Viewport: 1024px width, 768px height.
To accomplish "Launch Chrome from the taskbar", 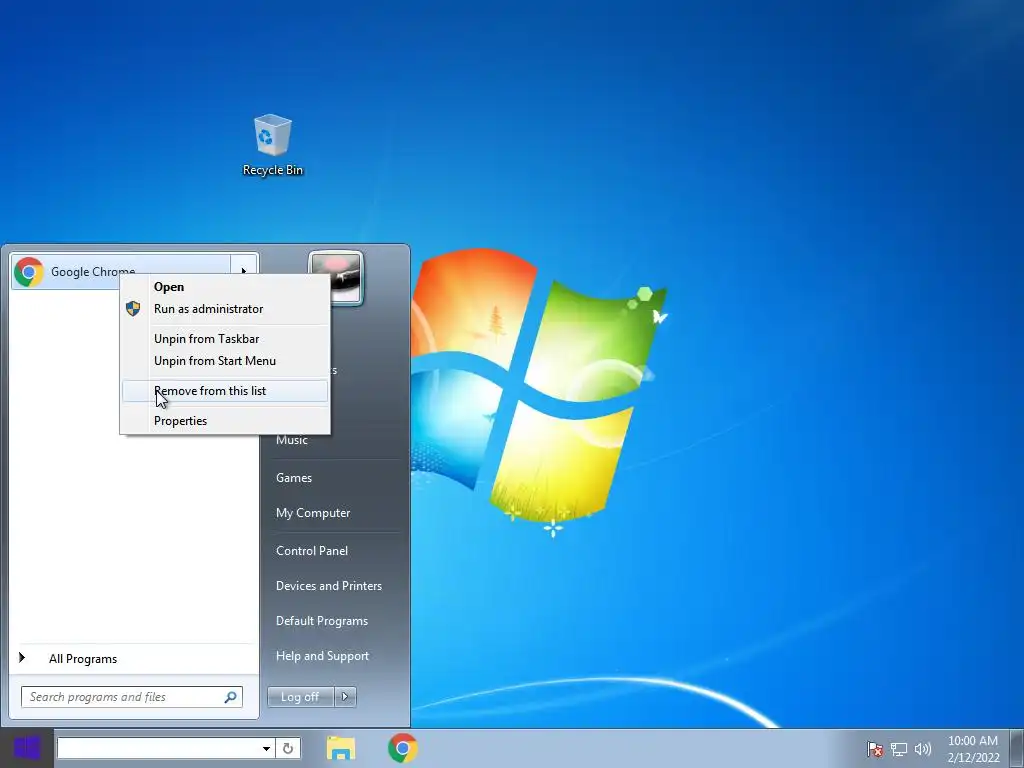I will pyautogui.click(x=403, y=748).
